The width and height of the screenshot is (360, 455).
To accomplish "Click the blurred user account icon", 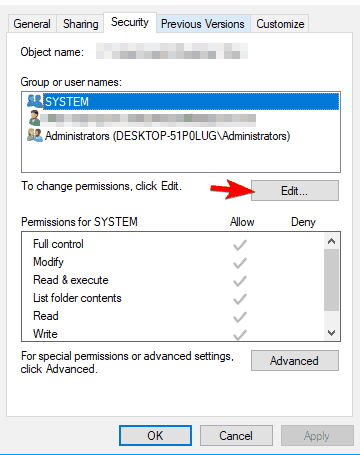I will 34,118.
